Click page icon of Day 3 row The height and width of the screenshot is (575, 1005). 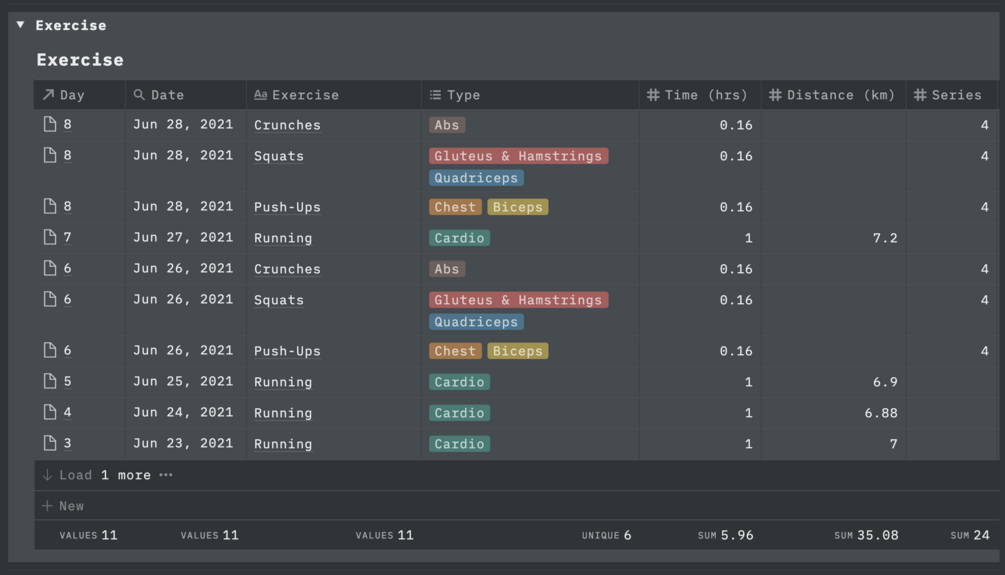coord(49,444)
